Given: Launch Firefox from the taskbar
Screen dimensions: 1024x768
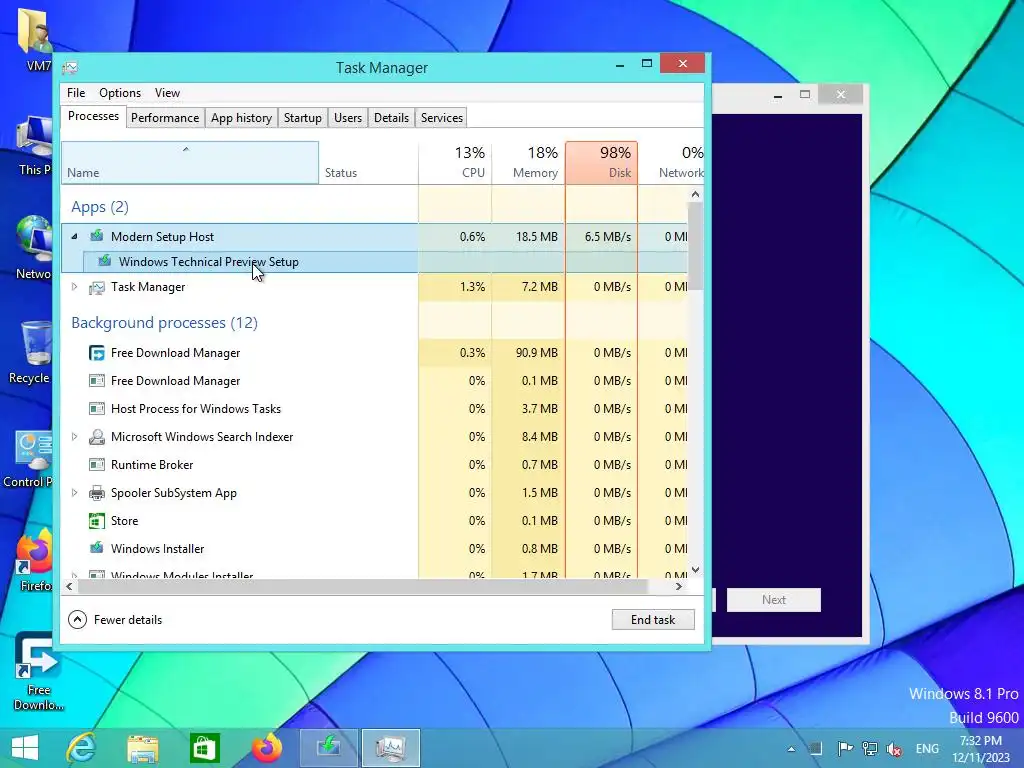Looking at the screenshot, I should 266,748.
